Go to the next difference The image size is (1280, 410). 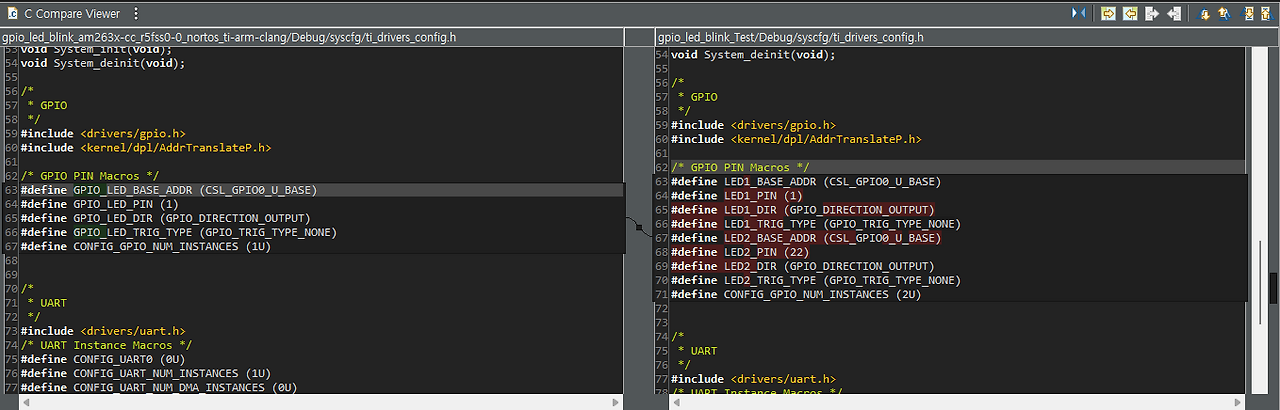(1204, 14)
